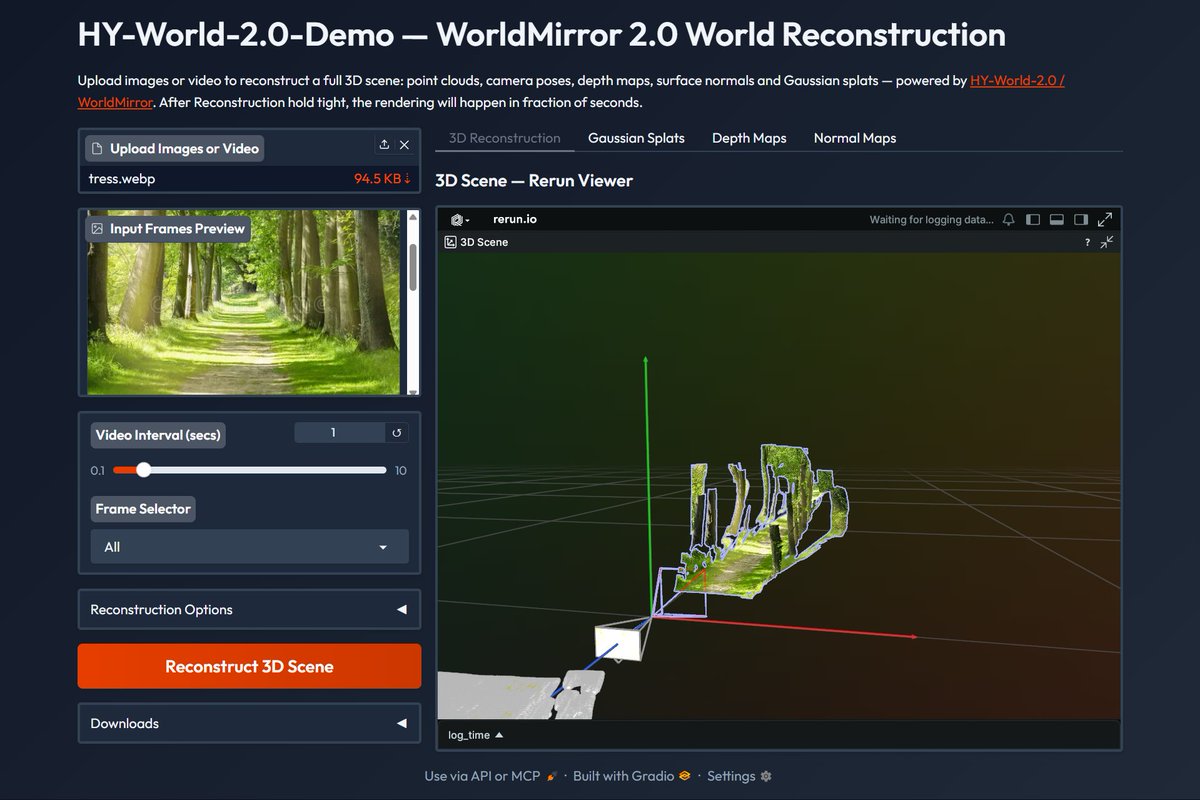
Task: Enter fullscreen mode in Rerun viewer
Action: coord(1105,219)
